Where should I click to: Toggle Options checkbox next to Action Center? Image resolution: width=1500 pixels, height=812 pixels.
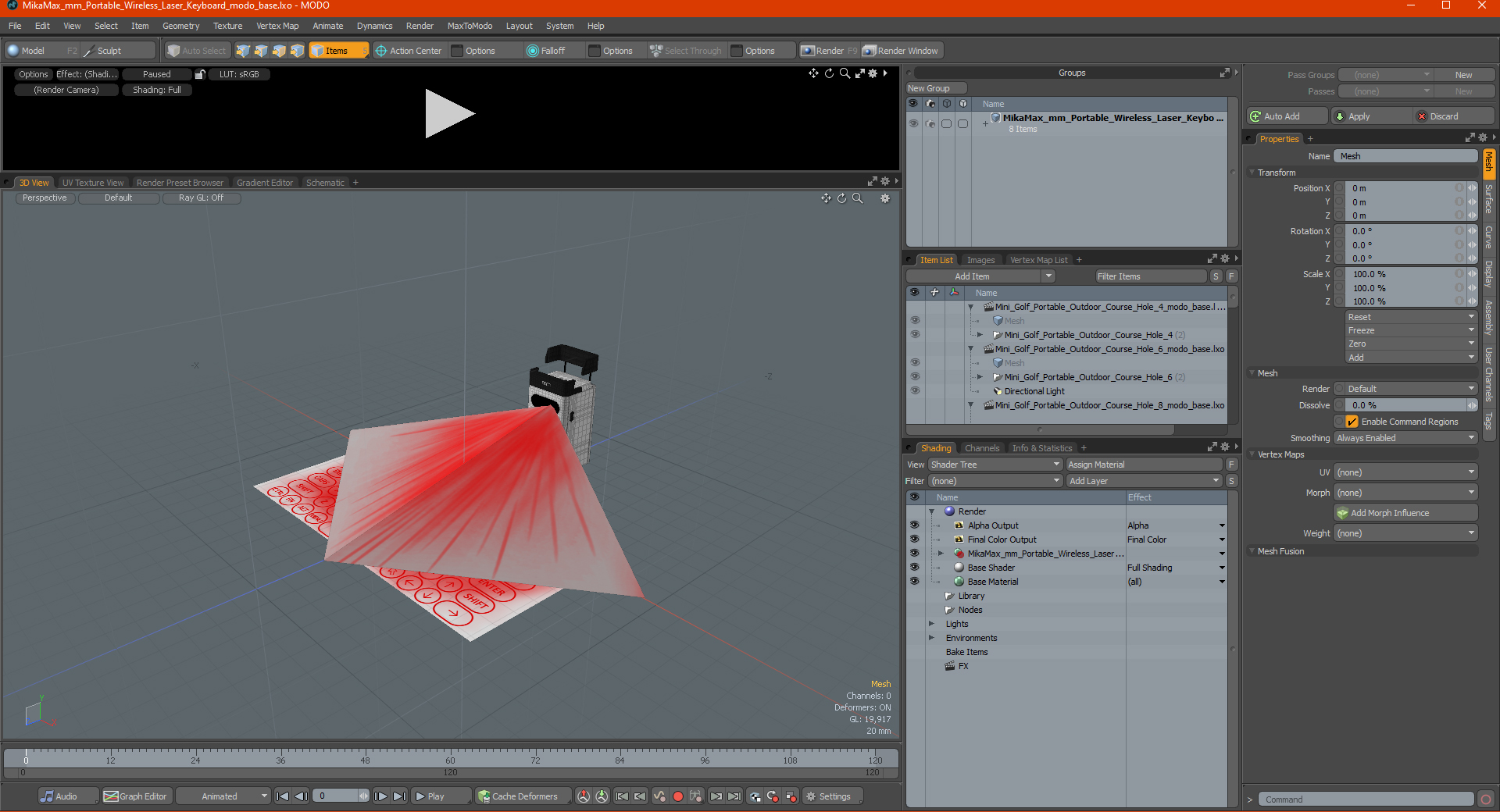pyautogui.click(x=457, y=51)
